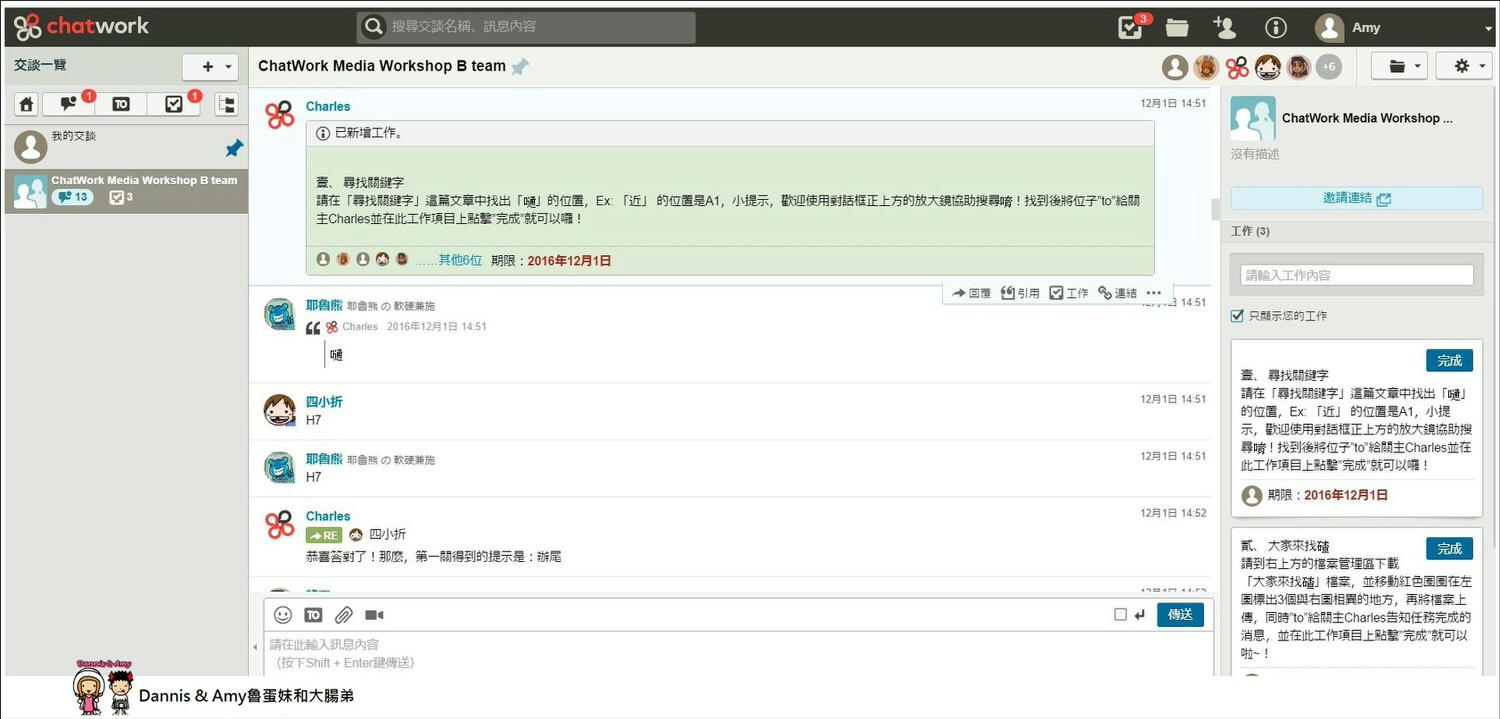The image size is (1500, 719).
Task: Focus the message input area
Action: 739,653
